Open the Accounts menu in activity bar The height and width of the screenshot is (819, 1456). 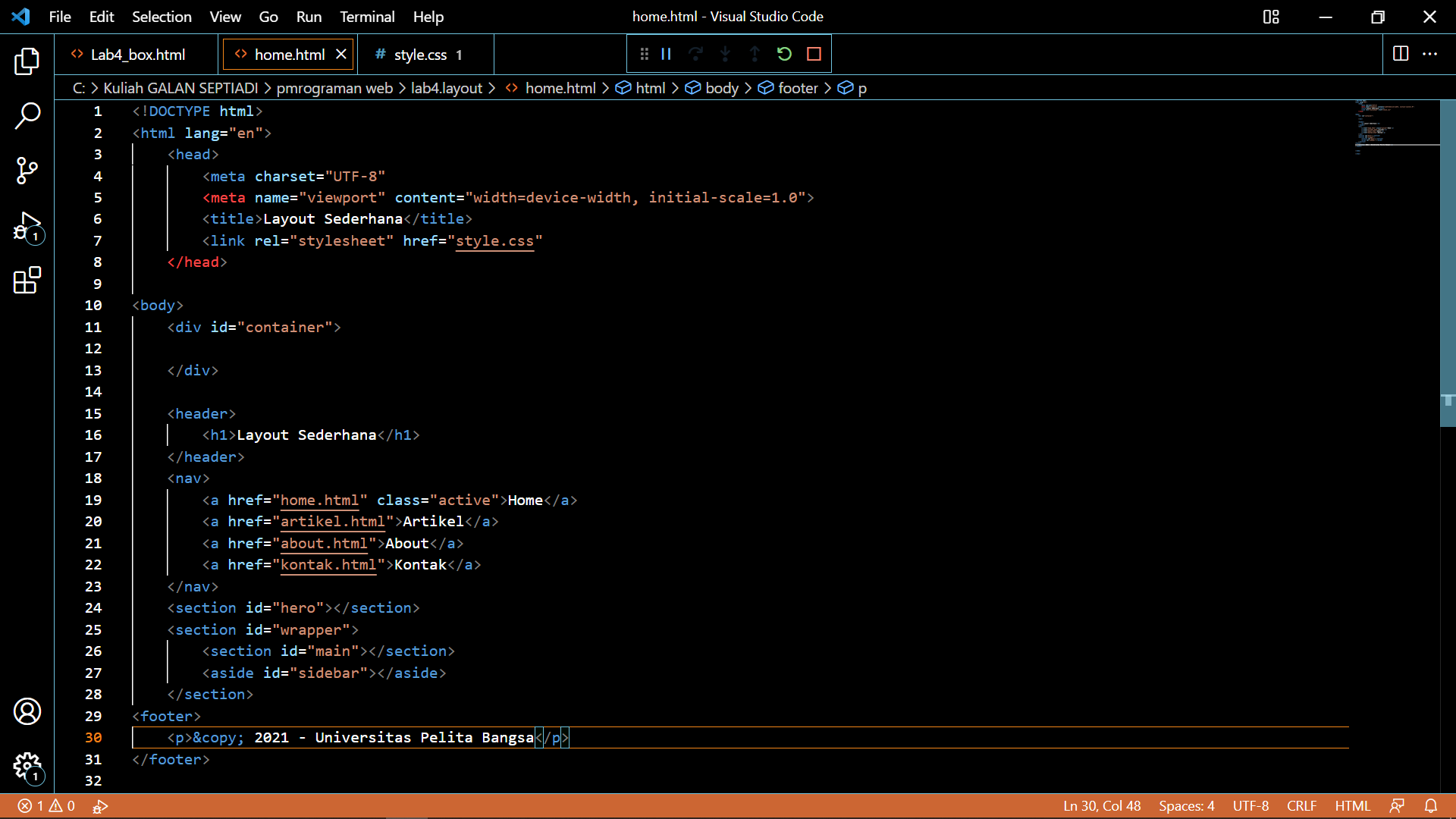[x=27, y=711]
